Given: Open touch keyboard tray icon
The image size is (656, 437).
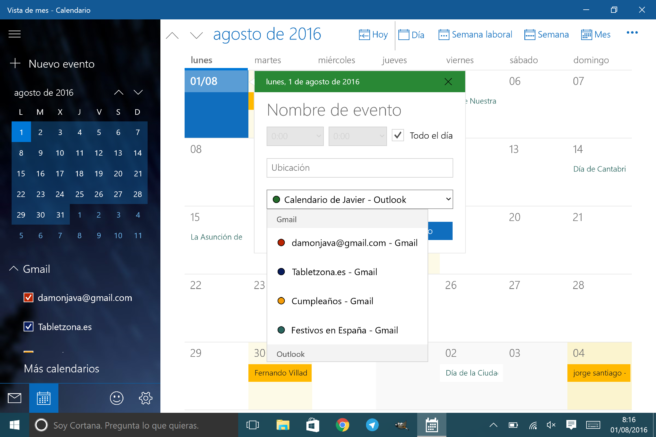Looking at the screenshot, I should (593, 425).
